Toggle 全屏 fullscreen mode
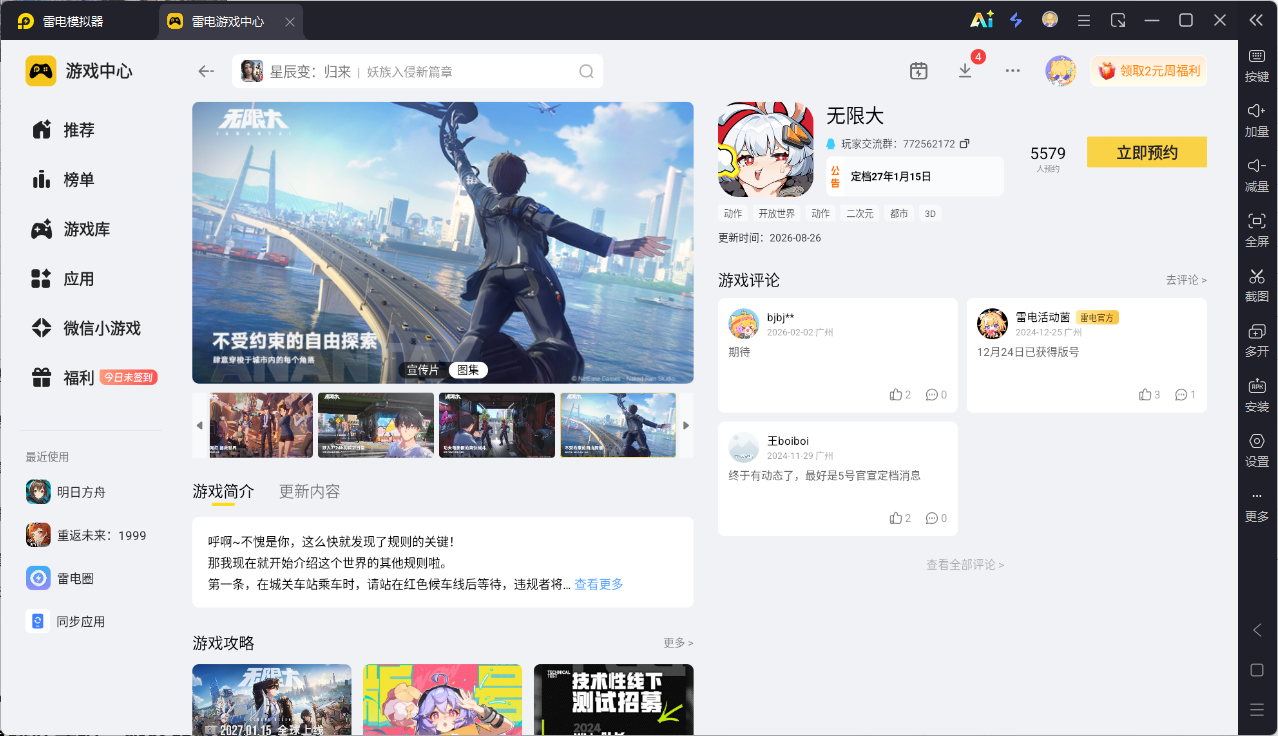The image size is (1278, 736). pos(1257,230)
